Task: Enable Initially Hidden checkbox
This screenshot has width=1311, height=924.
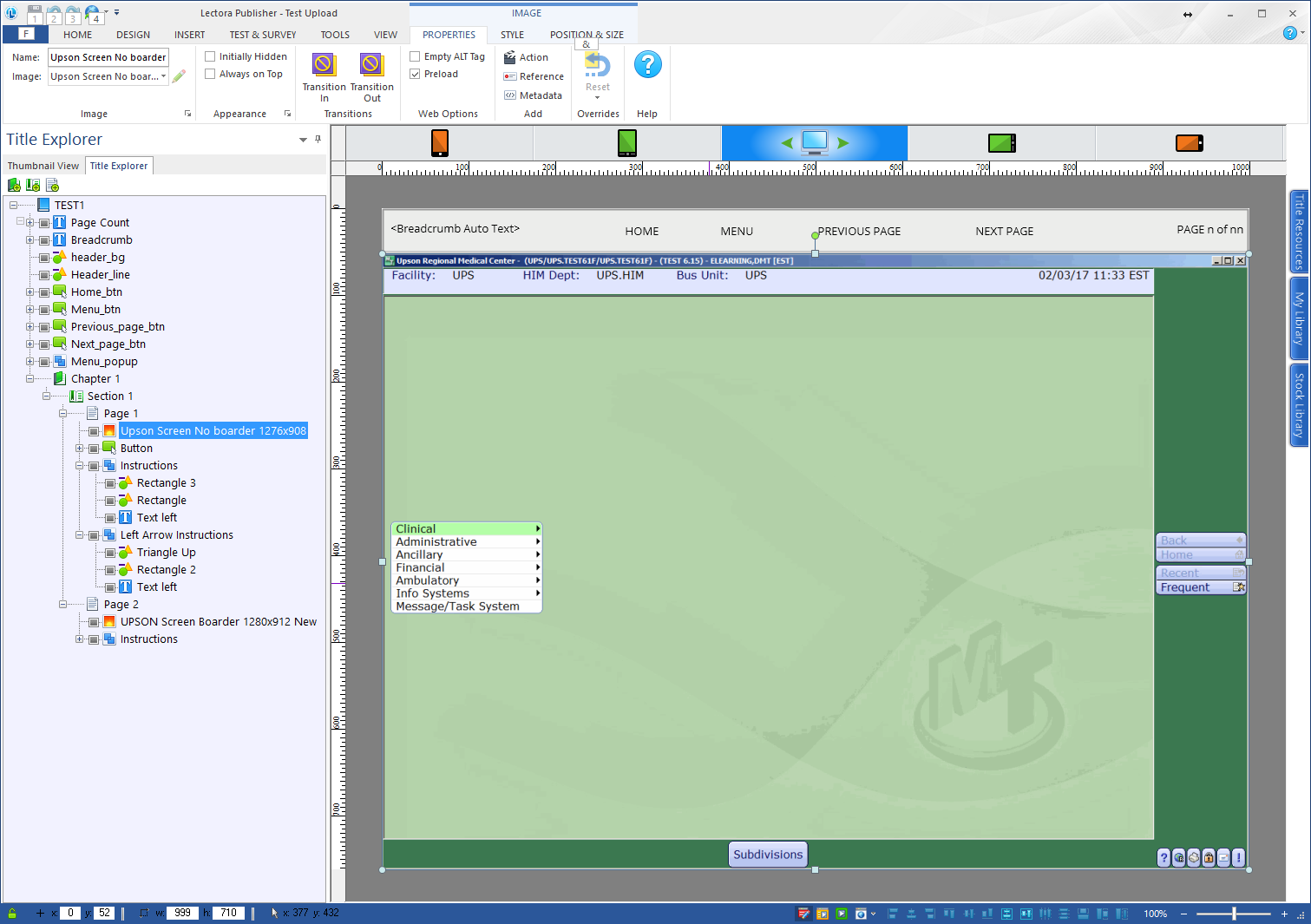Action: pyautogui.click(x=210, y=56)
